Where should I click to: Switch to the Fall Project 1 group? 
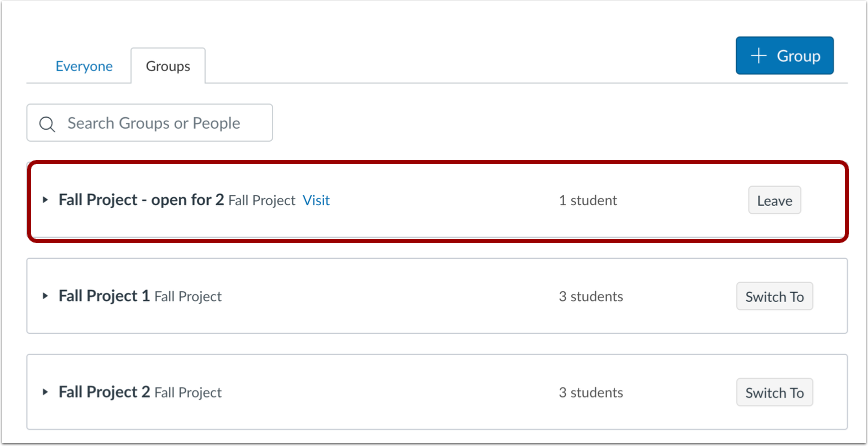pos(774,296)
